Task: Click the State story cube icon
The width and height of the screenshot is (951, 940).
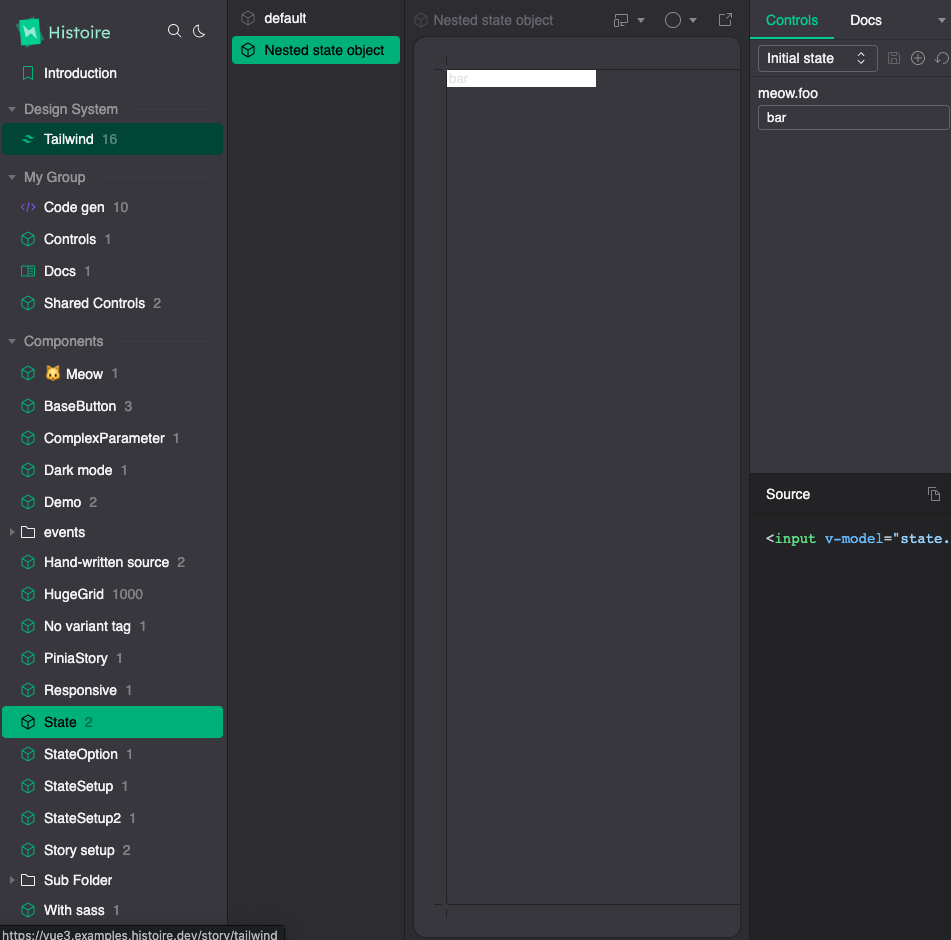Action: tap(28, 722)
